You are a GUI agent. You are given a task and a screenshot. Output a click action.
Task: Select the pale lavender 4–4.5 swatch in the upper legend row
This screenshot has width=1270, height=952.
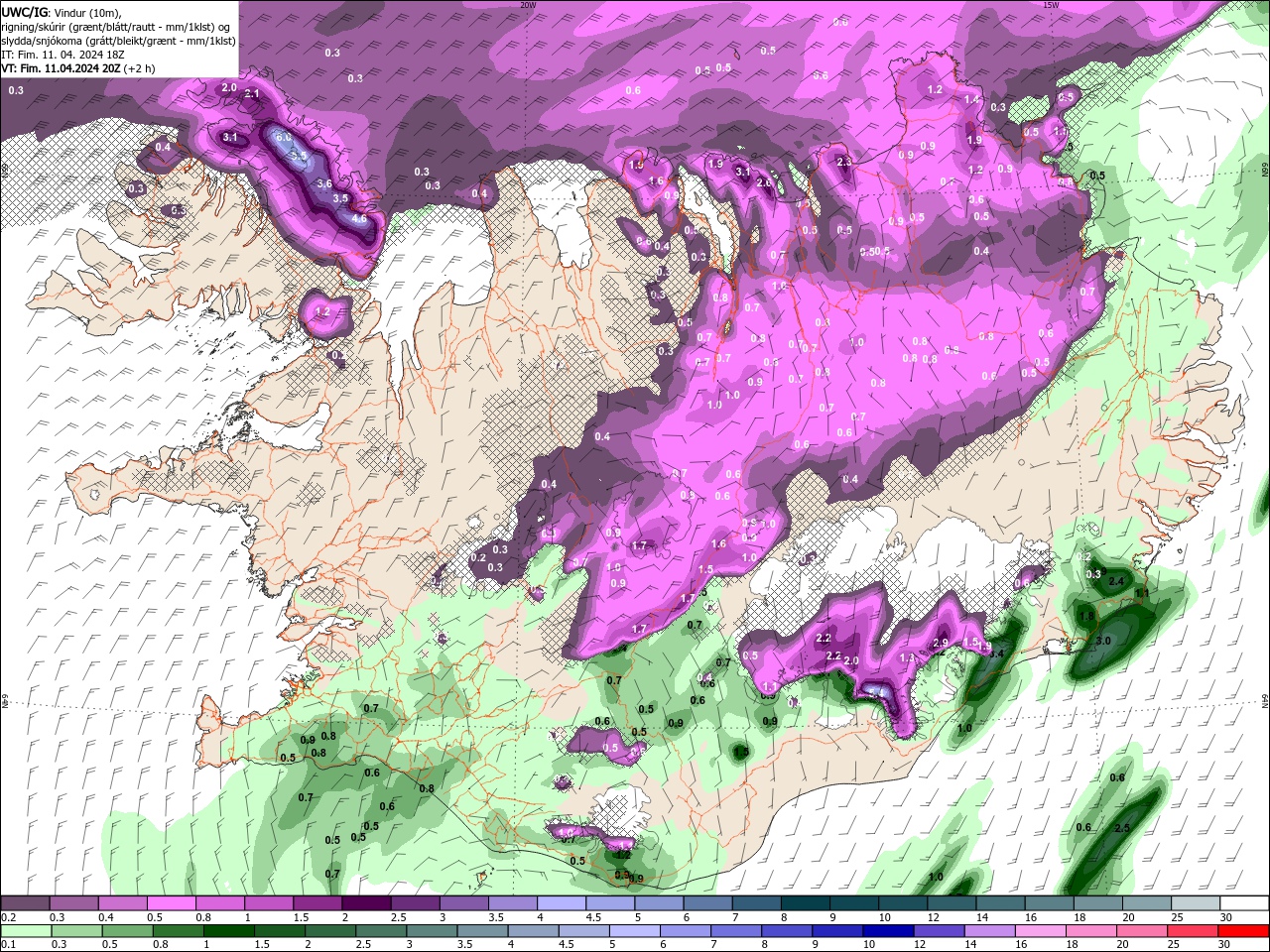[x=562, y=903]
